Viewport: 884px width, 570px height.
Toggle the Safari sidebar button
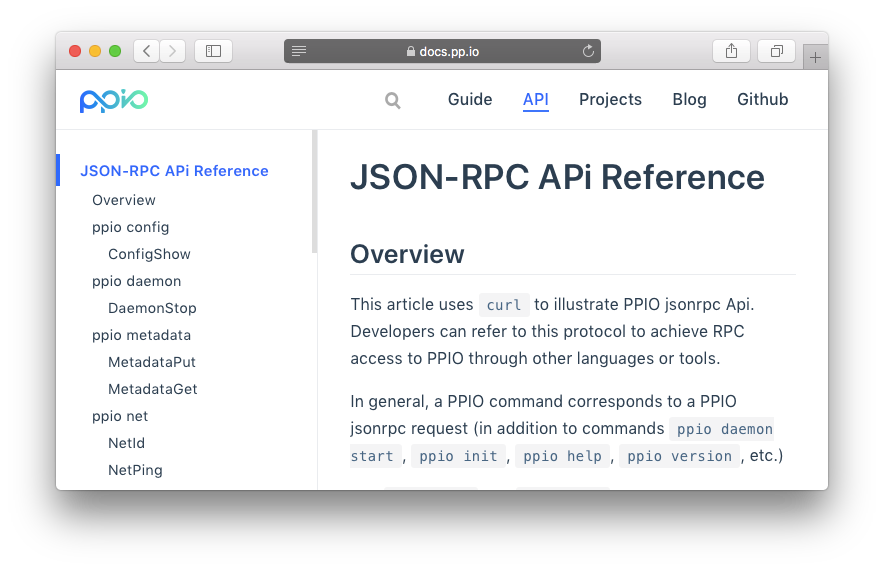[x=213, y=51]
